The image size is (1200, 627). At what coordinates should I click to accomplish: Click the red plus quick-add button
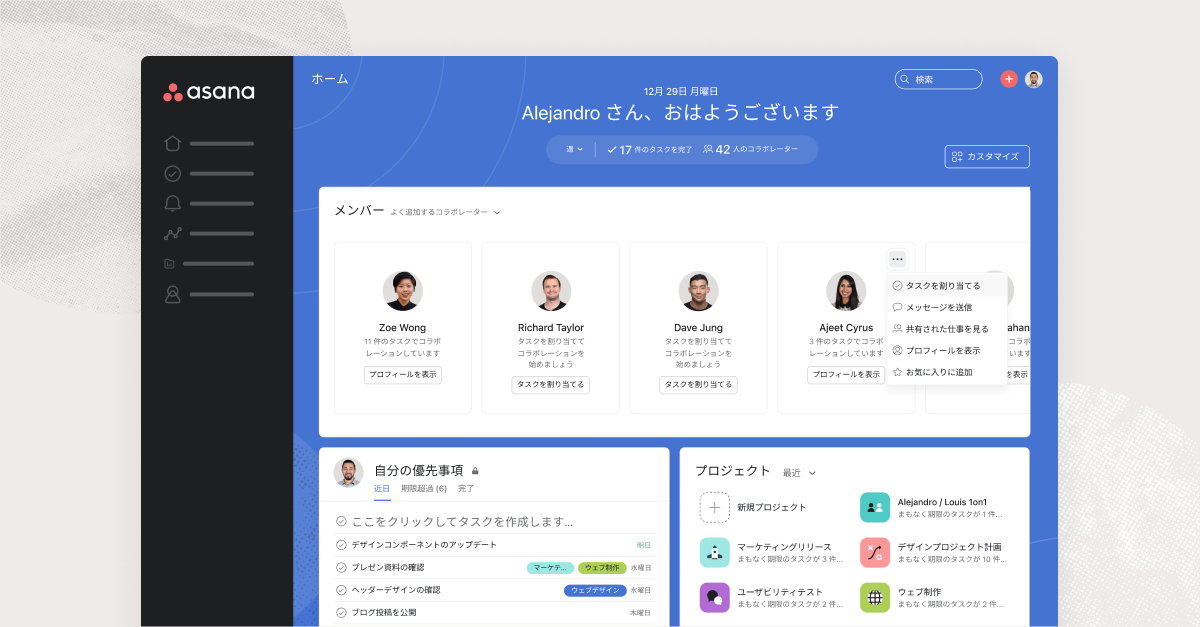tap(1009, 79)
